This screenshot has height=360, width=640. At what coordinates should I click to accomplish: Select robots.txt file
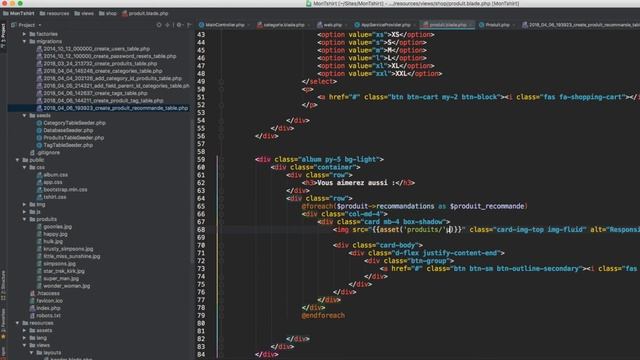coord(45,316)
